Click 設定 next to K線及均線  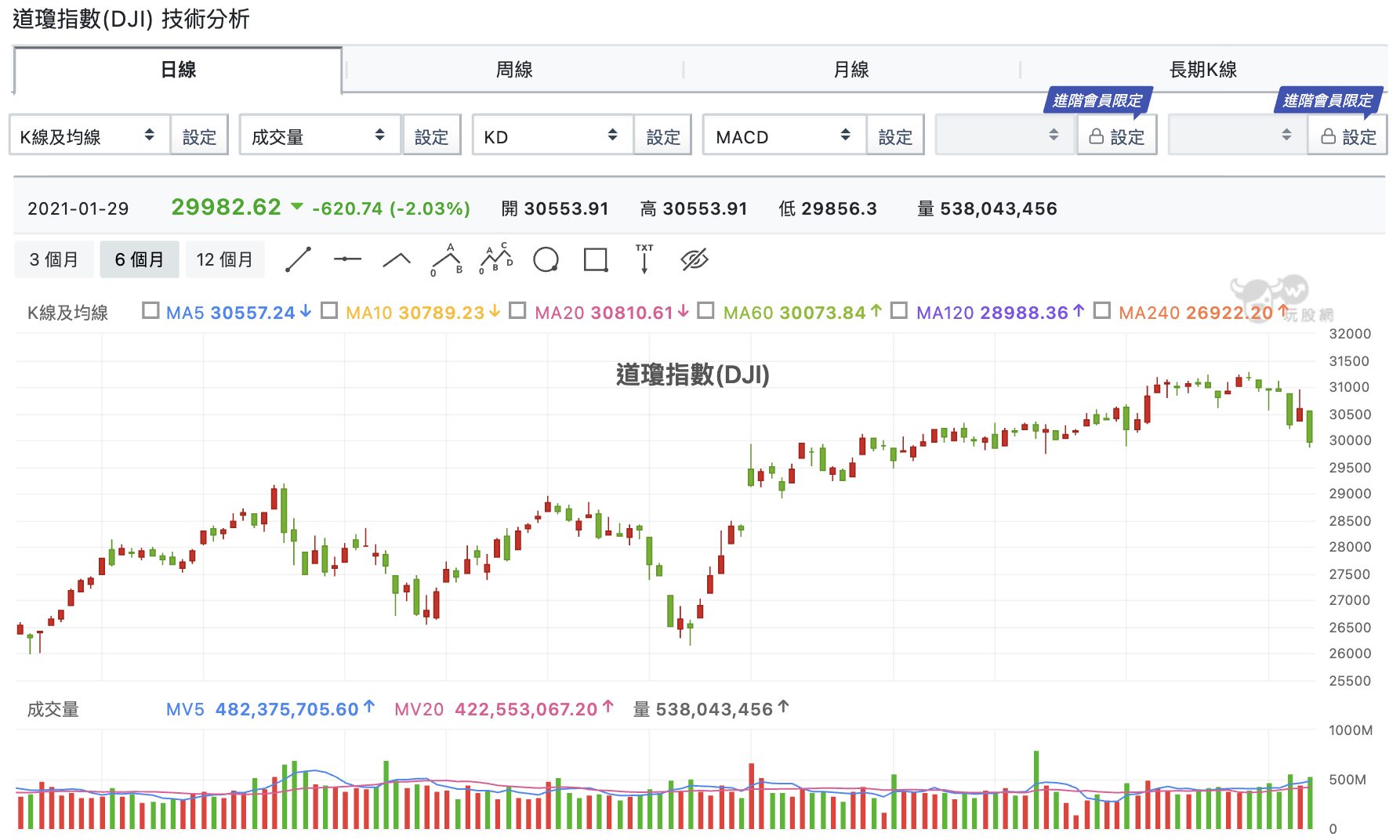(199, 136)
